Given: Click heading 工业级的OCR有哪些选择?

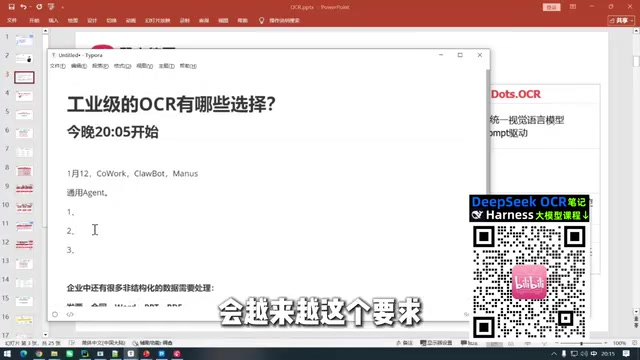Looking at the screenshot, I should pos(171,104).
